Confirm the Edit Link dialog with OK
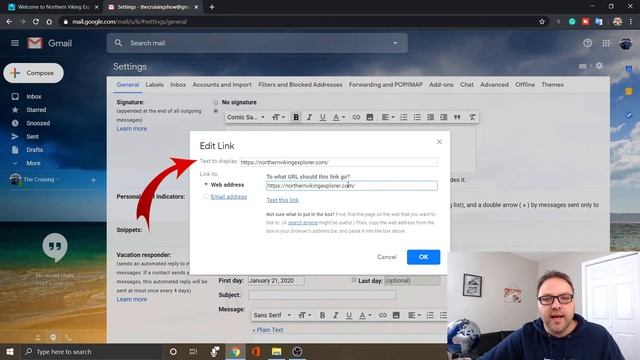This screenshot has width=640, height=360. coord(423,257)
